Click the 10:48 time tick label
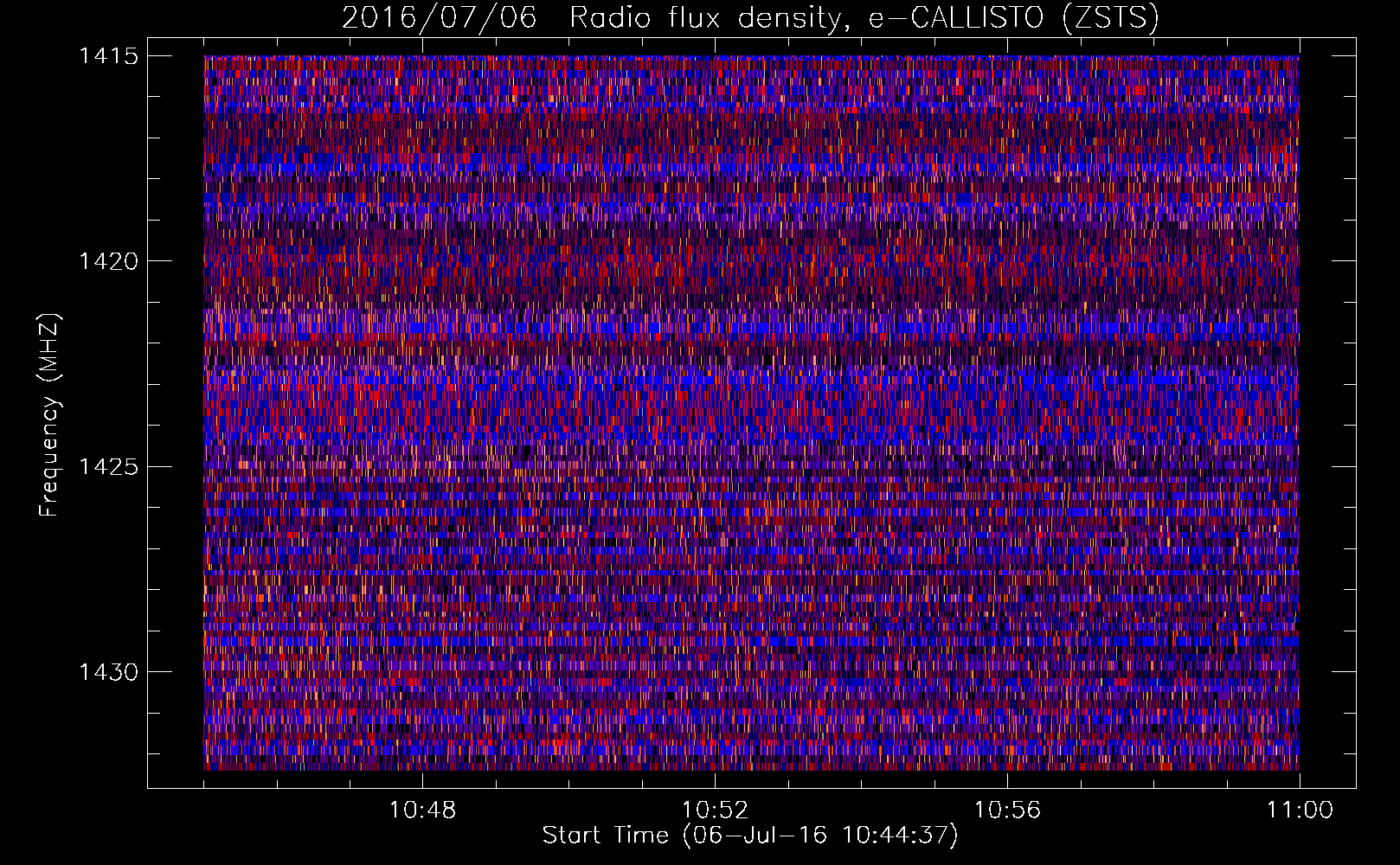The width and height of the screenshot is (1400, 865). click(422, 811)
